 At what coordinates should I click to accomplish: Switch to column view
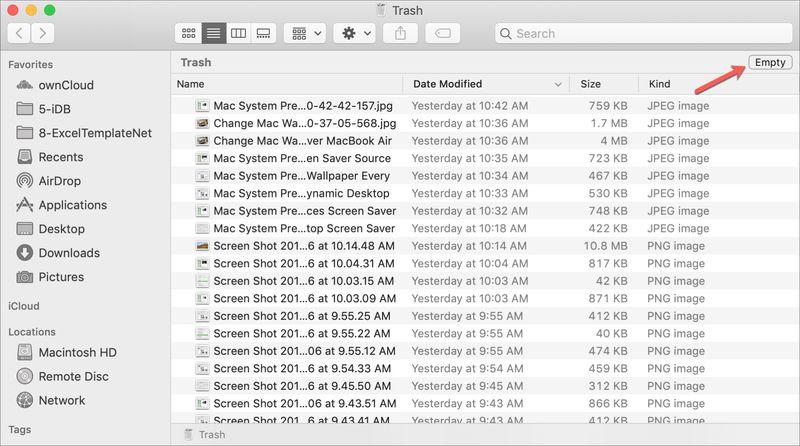(x=238, y=34)
